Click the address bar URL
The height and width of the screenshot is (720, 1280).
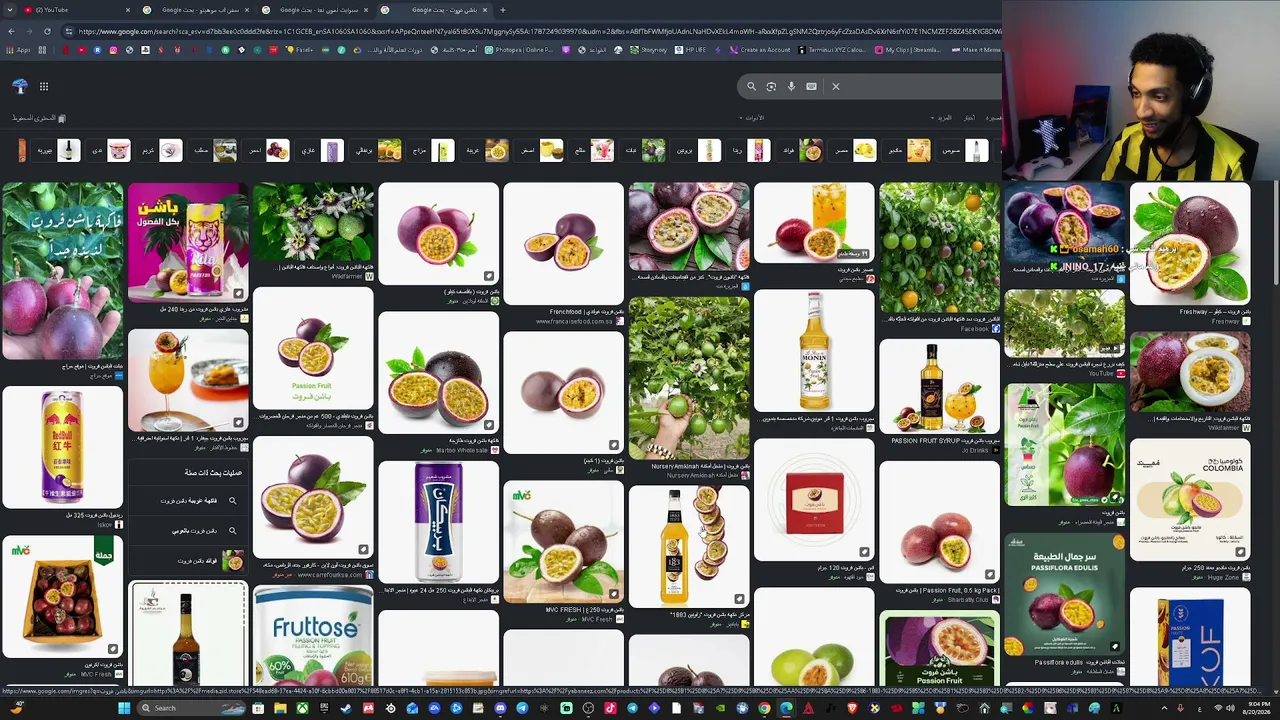[540, 31]
